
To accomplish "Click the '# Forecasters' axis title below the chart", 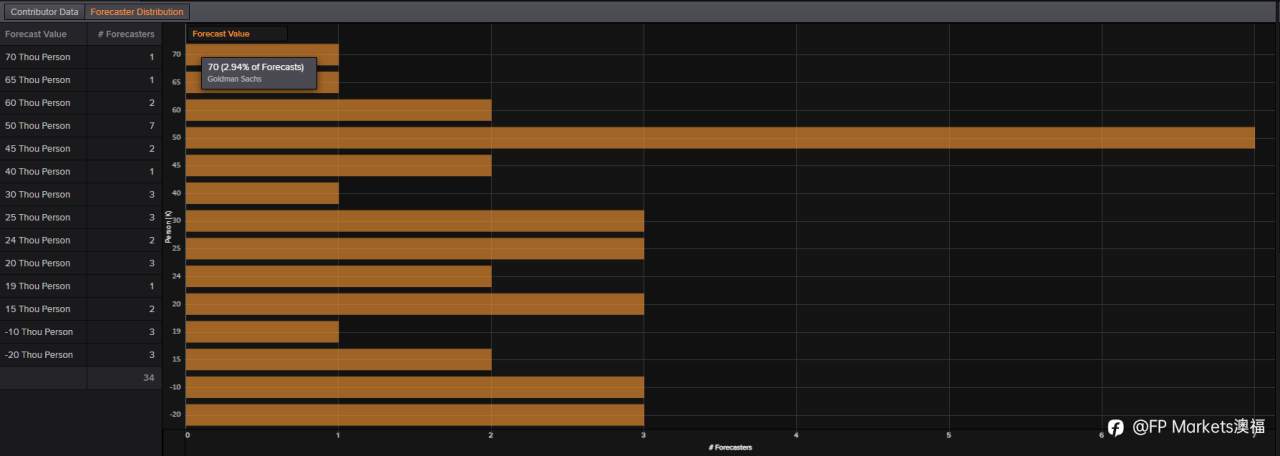I will 730,447.
